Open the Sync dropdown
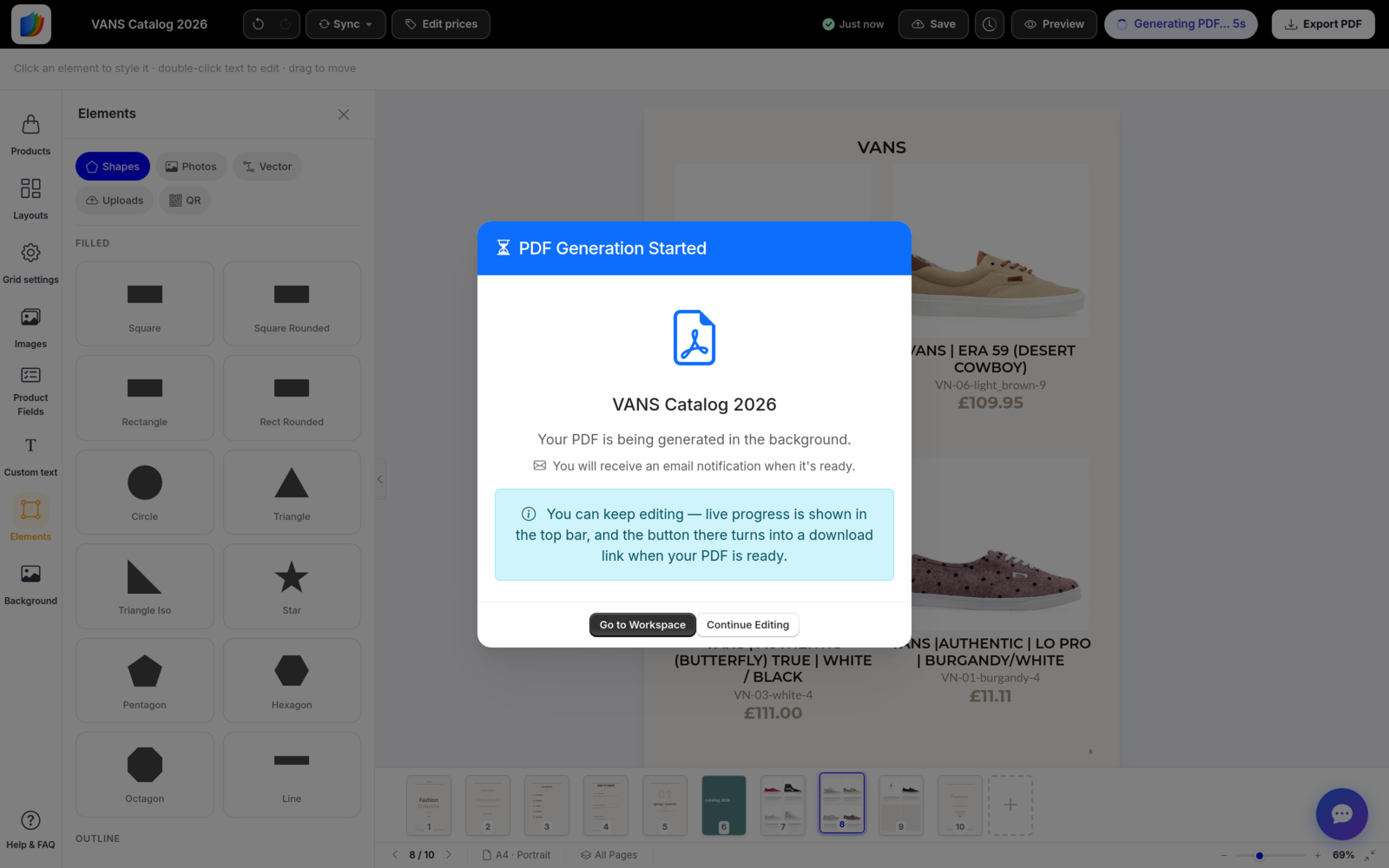Viewport: 1389px width, 868px height. (x=346, y=24)
